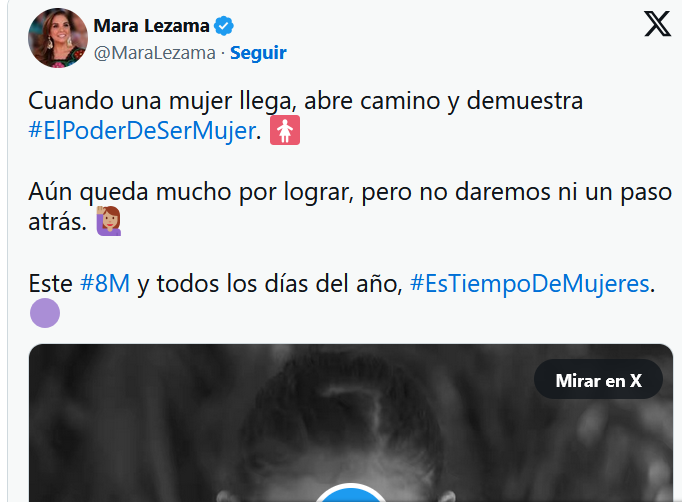
Task: Open the @MaraLezama handle link
Action: [x=154, y=53]
